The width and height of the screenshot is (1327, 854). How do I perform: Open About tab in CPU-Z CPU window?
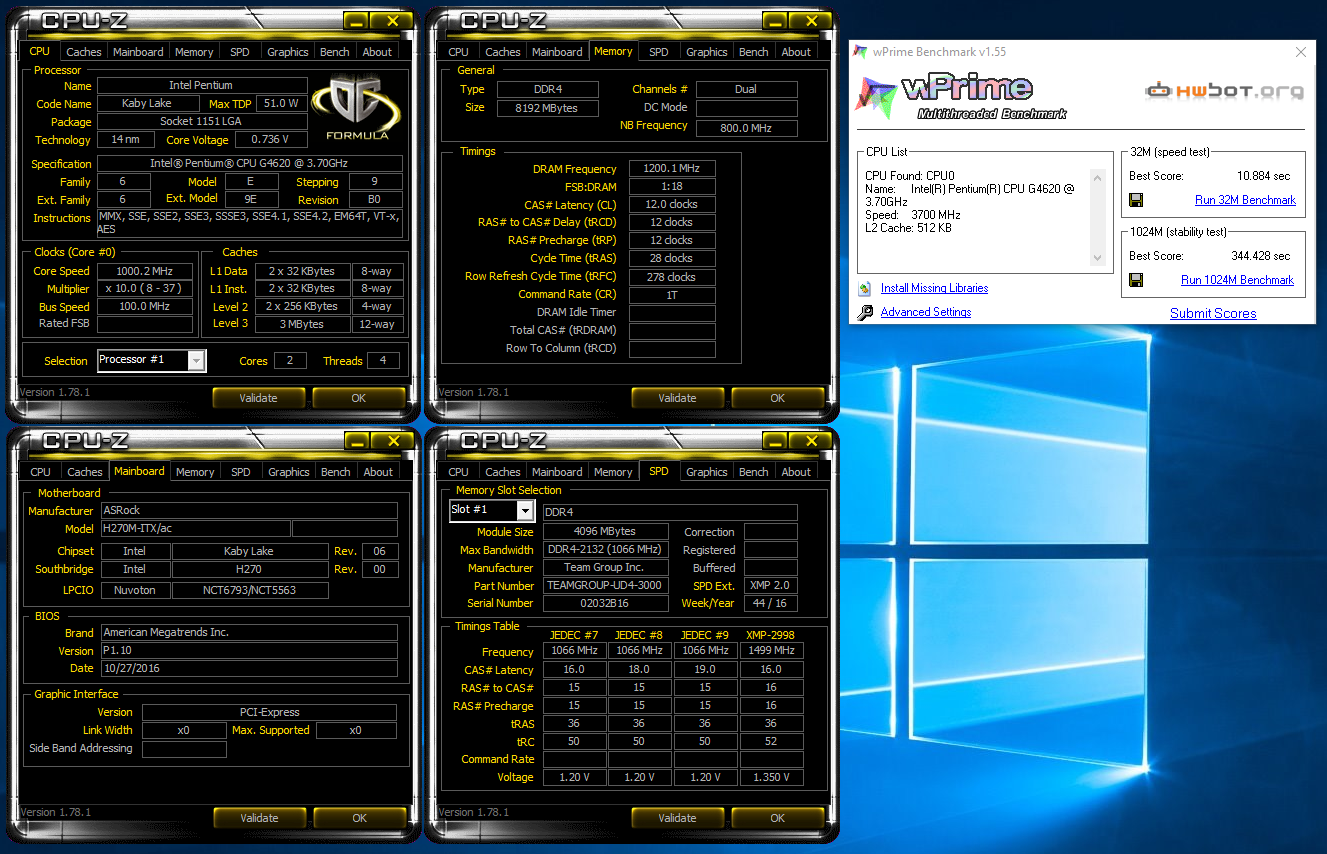[377, 52]
